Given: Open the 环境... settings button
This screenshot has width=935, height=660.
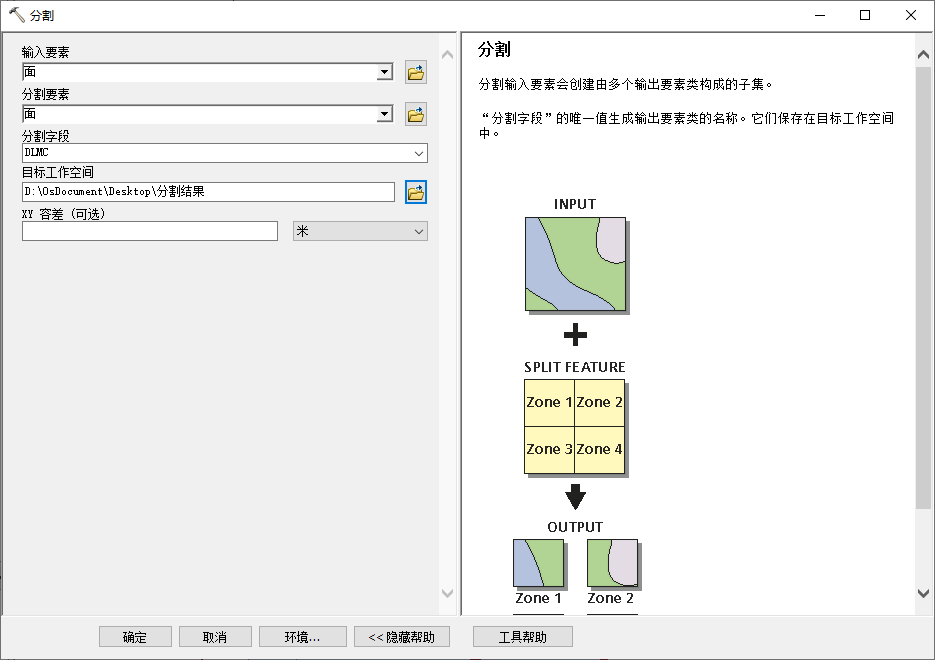Looking at the screenshot, I should [x=302, y=637].
